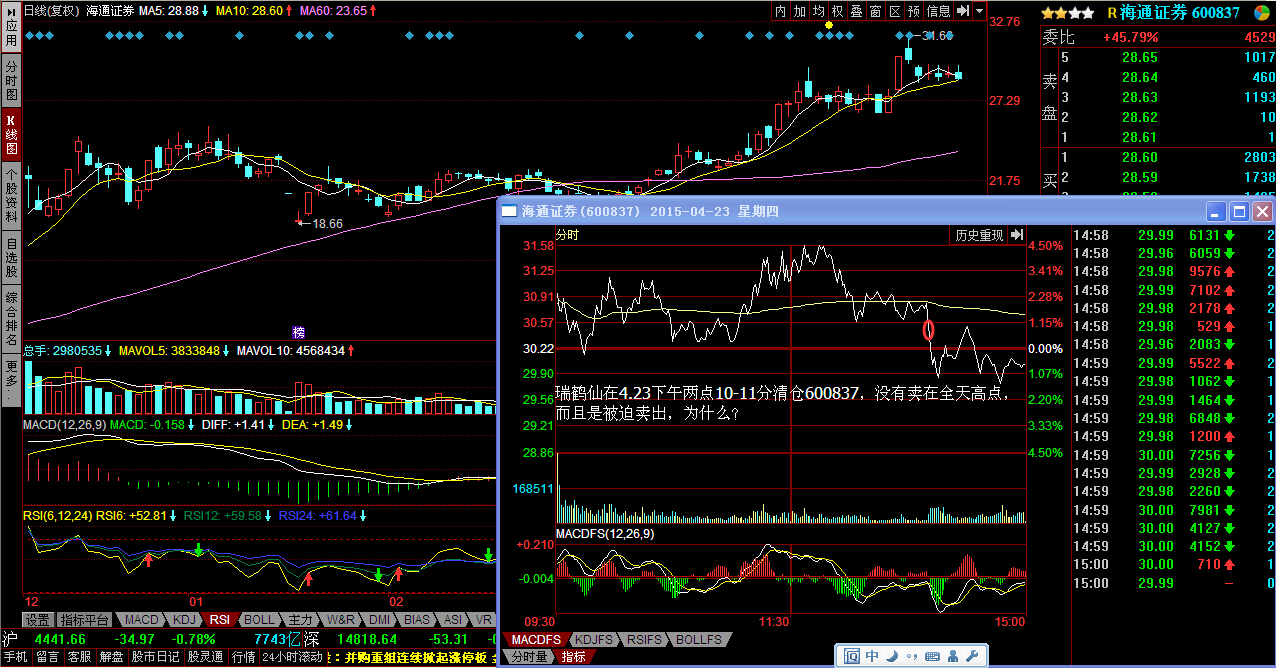Click scrolling news headline 并购重组连续掀起涨停板

pyautogui.click(x=417, y=658)
